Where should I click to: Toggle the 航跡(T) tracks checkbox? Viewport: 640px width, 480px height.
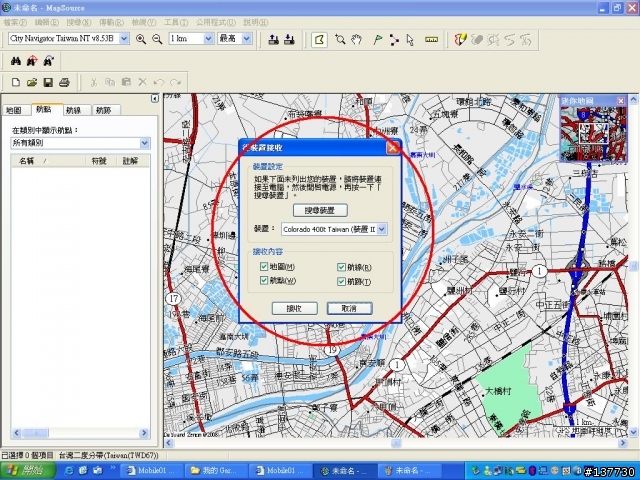coord(341,281)
